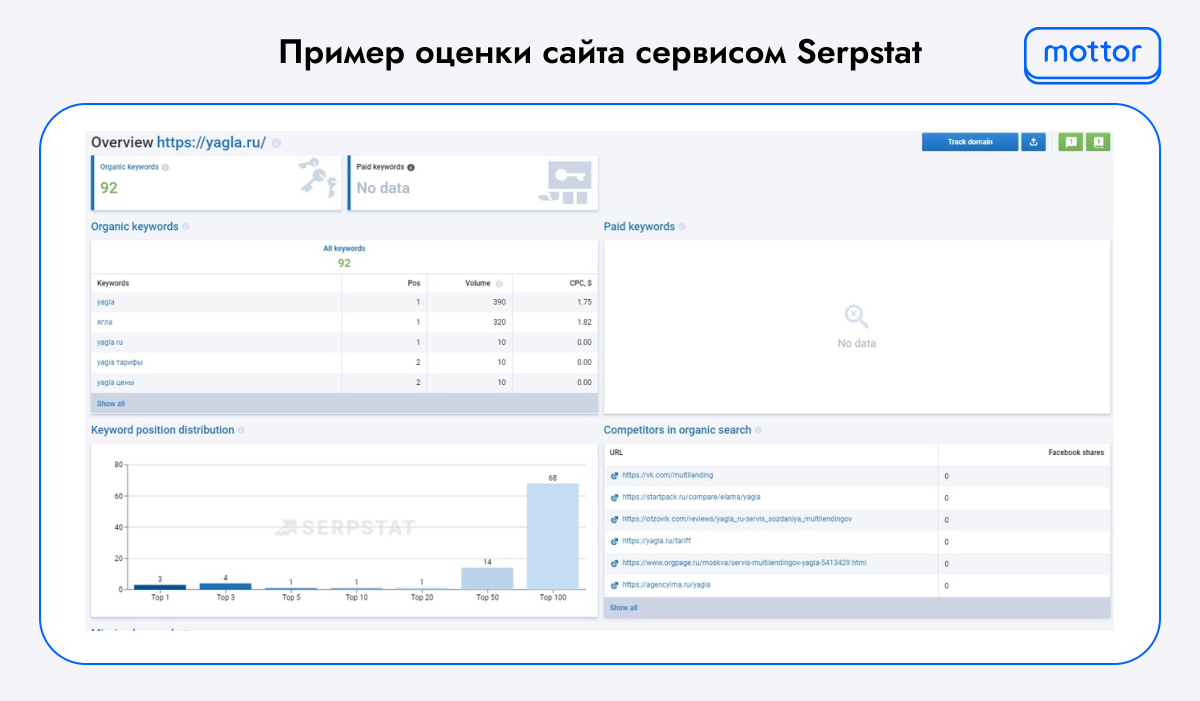Click the All keywords link

click(344, 248)
